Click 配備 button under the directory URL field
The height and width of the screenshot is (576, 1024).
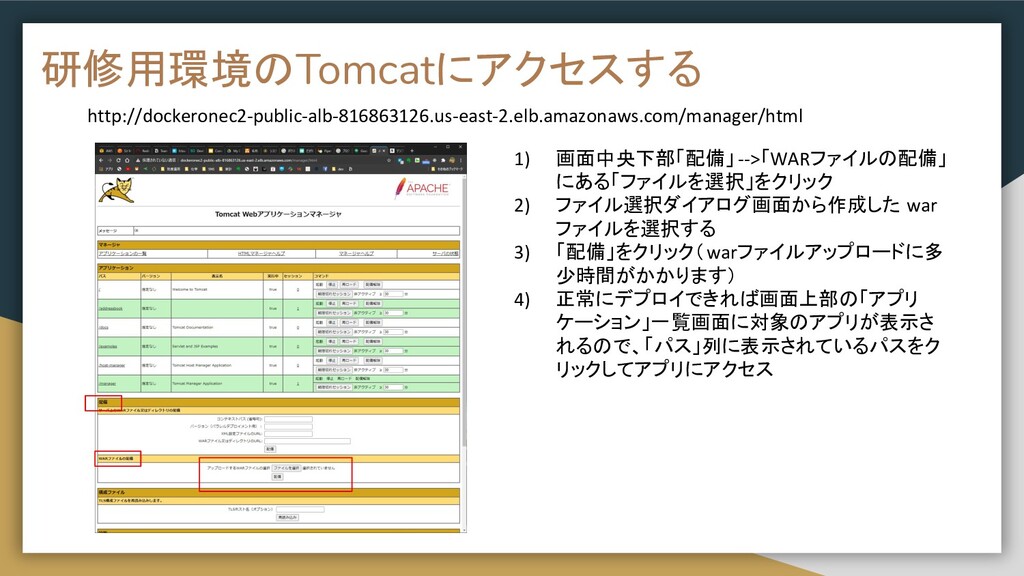click(270, 449)
